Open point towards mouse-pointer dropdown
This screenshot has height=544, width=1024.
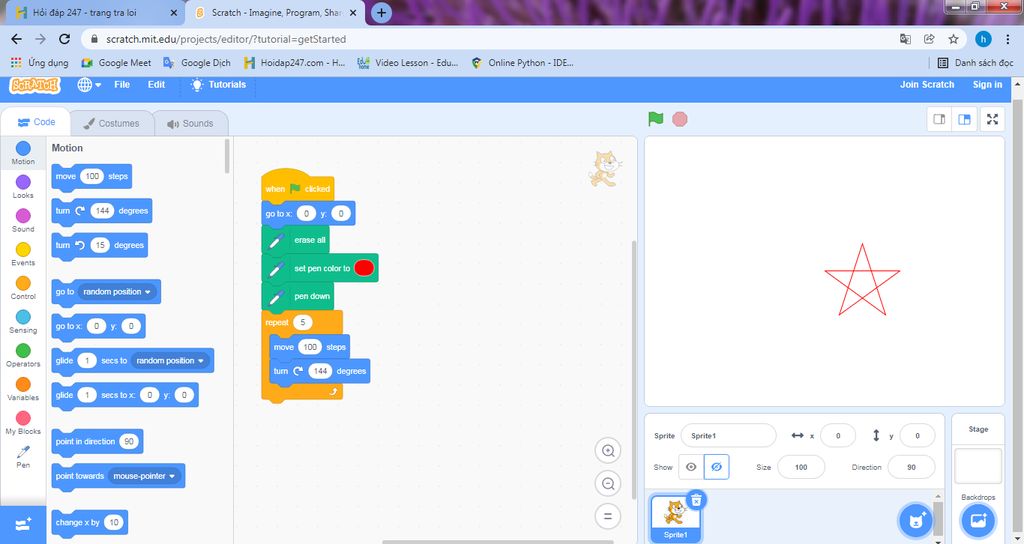144,476
